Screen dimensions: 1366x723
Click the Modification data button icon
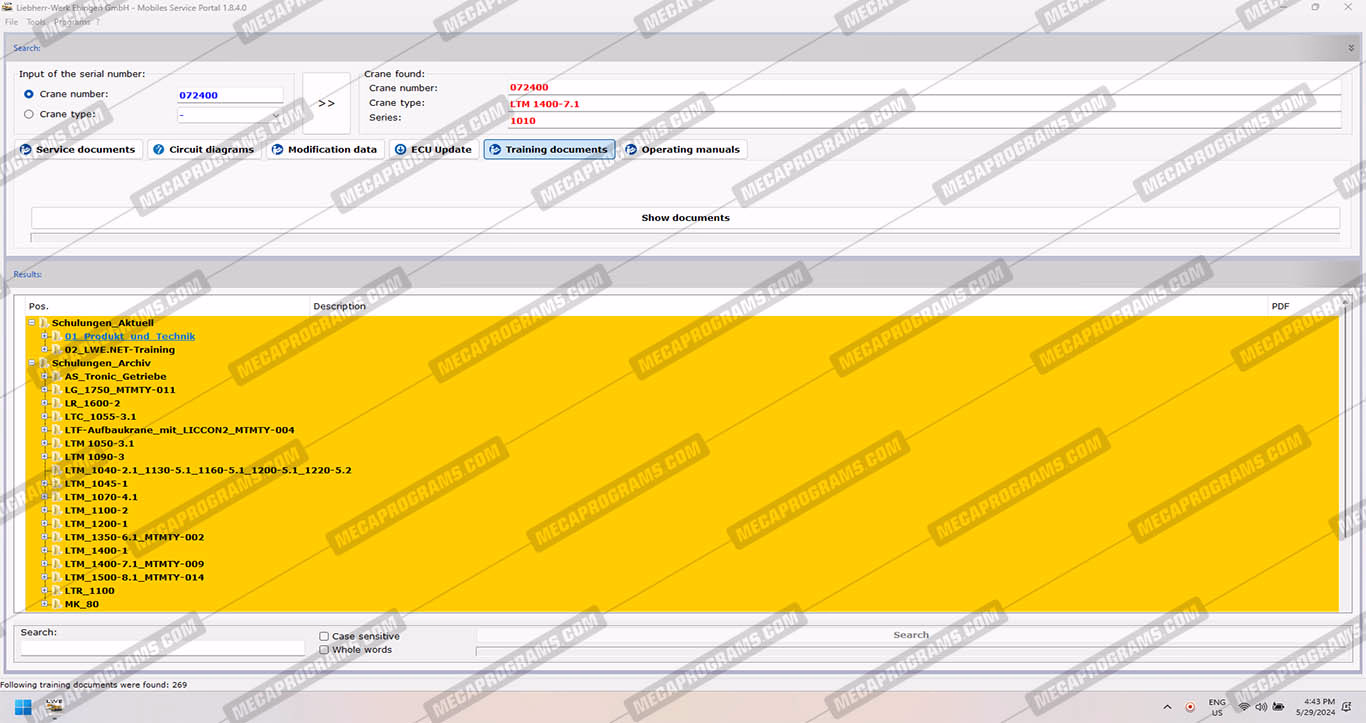pos(278,150)
